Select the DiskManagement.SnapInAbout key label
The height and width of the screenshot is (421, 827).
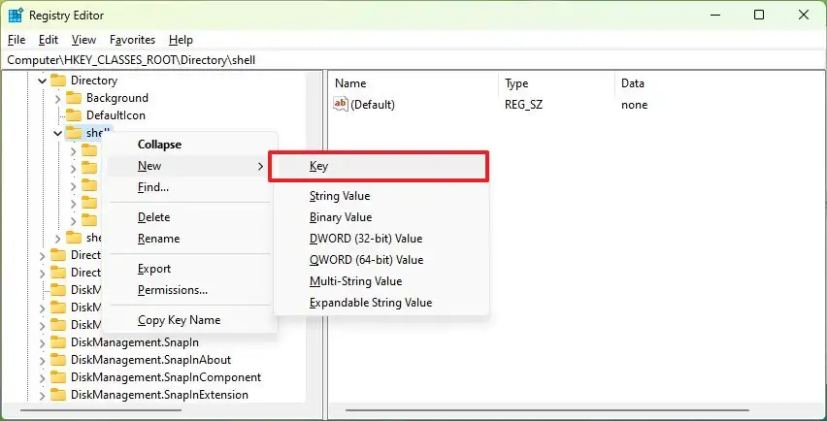[151, 360]
